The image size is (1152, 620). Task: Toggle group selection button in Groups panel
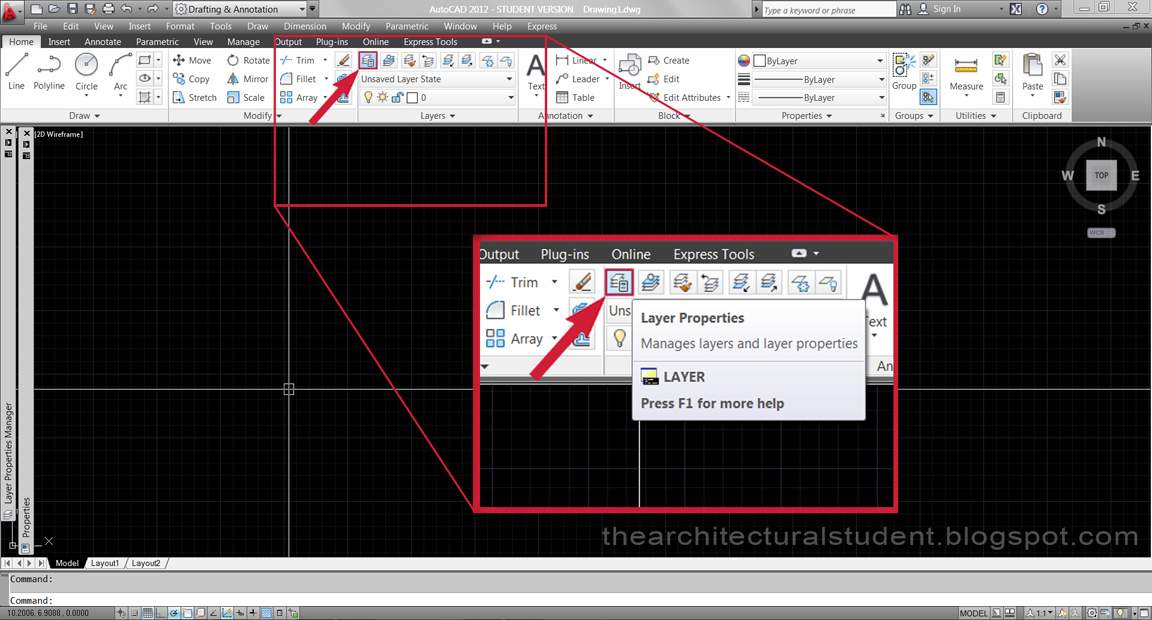929,96
